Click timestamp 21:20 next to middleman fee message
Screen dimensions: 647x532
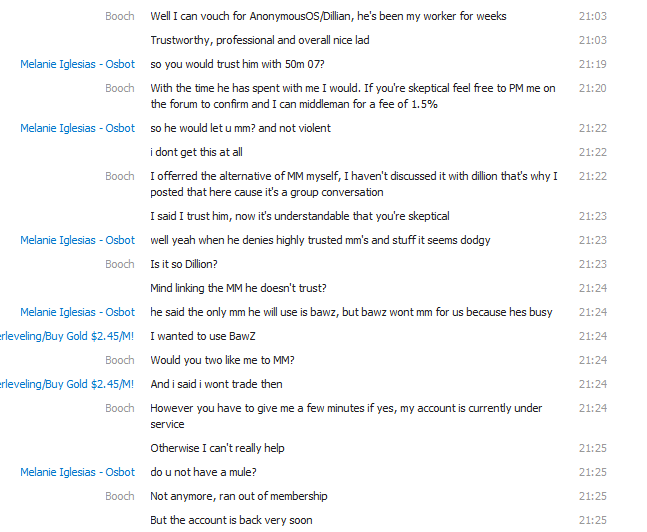pos(593,88)
